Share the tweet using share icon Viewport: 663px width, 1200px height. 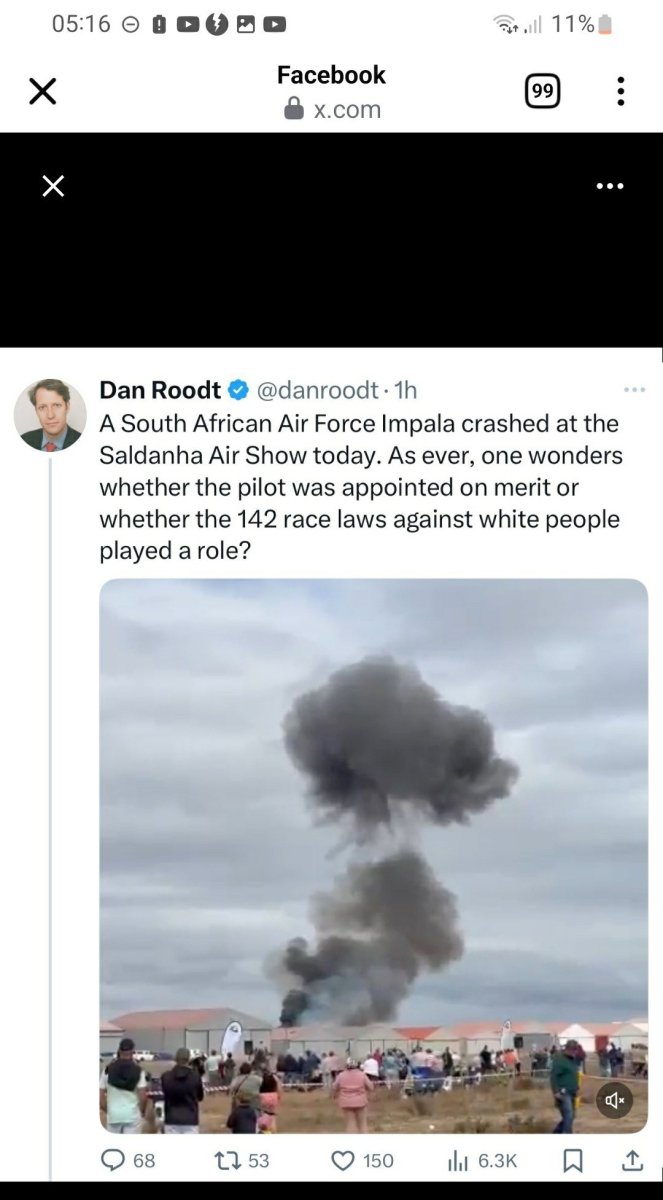(632, 1160)
